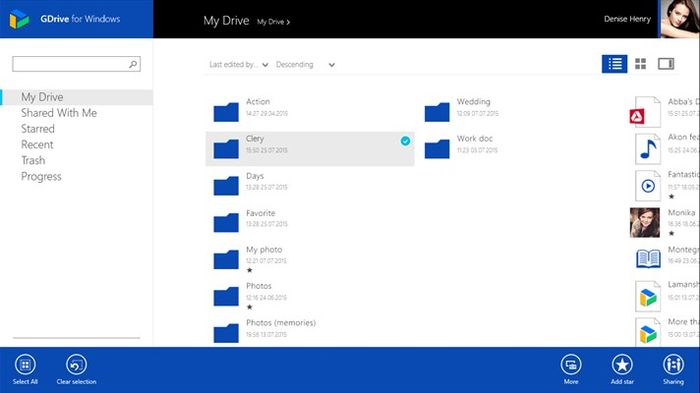Click the GDrive logo icon
Viewport: 700px width, 393px height.
(x=19, y=19)
